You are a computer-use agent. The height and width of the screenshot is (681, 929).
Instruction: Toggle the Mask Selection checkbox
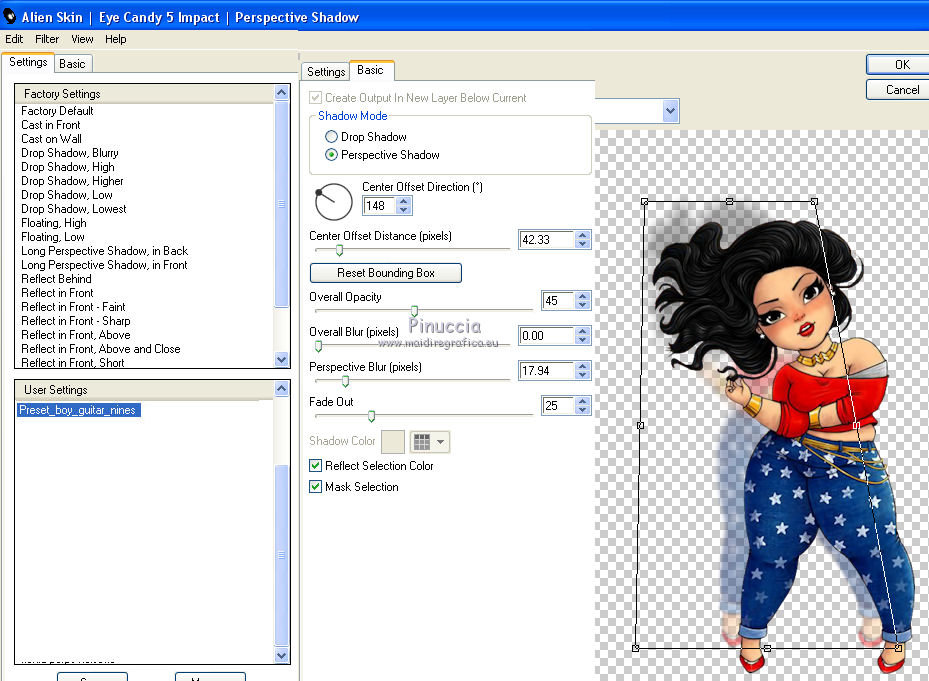point(316,487)
